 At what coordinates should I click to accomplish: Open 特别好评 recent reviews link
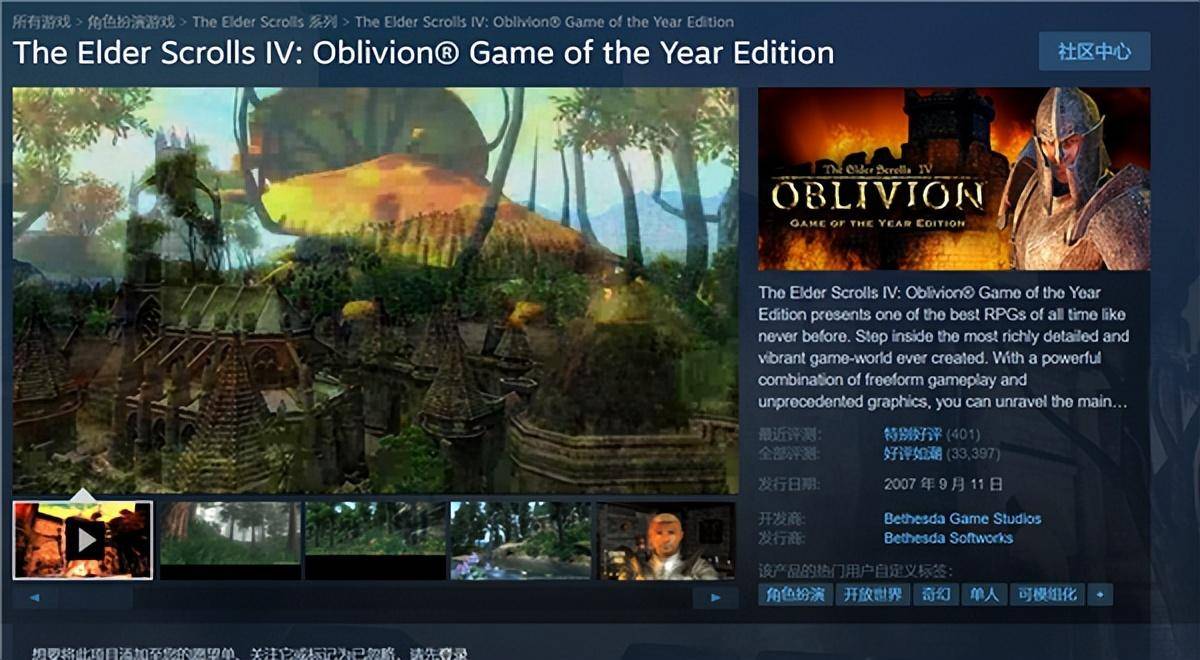[x=912, y=435]
